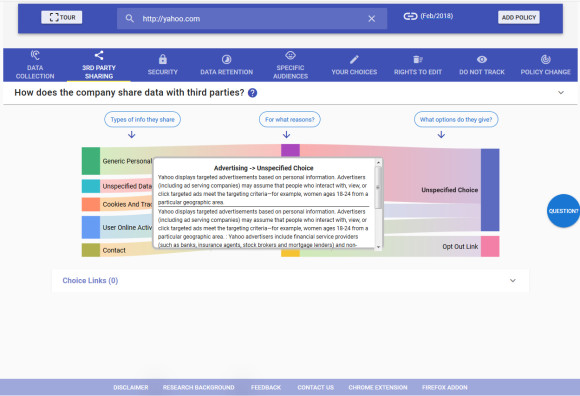Select the Specific Audiences face icon
Screen dimensions: 580x396
[x=290, y=55]
